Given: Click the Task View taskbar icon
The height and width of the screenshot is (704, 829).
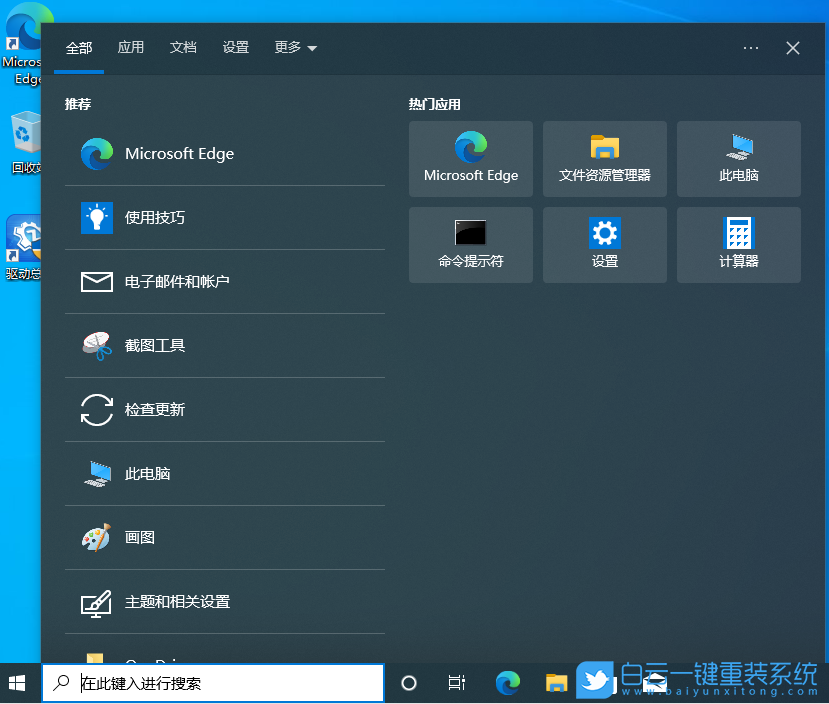Looking at the screenshot, I should (457, 683).
